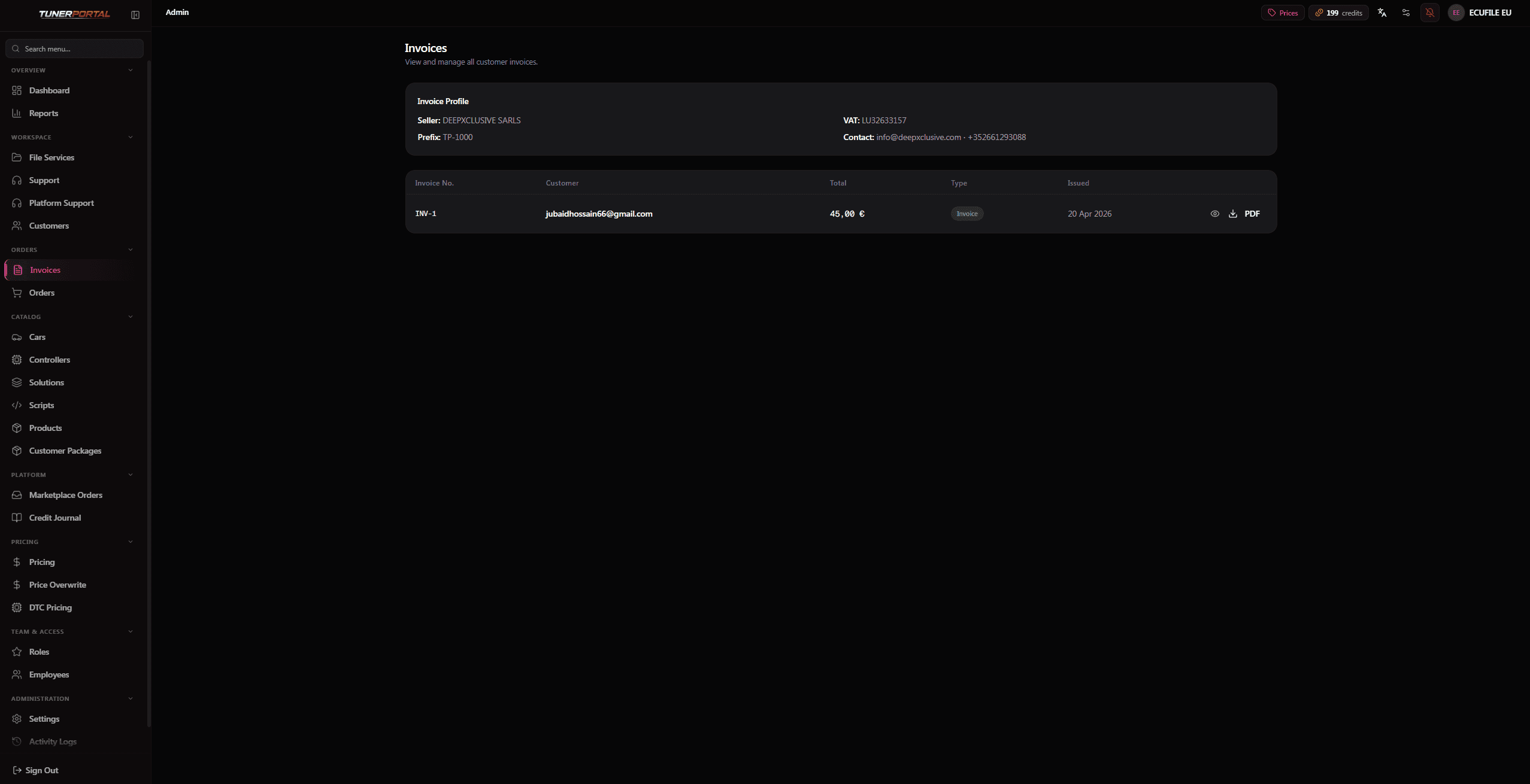Open the 199 credits balance
This screenshot has width=1530, height=784.
[x=1338, y=13]
